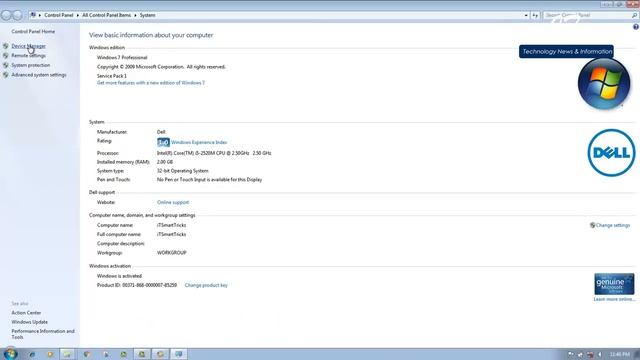Viewport: 640px width, 360px height.
Task: Click 'System' in the address breadcrumb
Action: click(147, 15)
